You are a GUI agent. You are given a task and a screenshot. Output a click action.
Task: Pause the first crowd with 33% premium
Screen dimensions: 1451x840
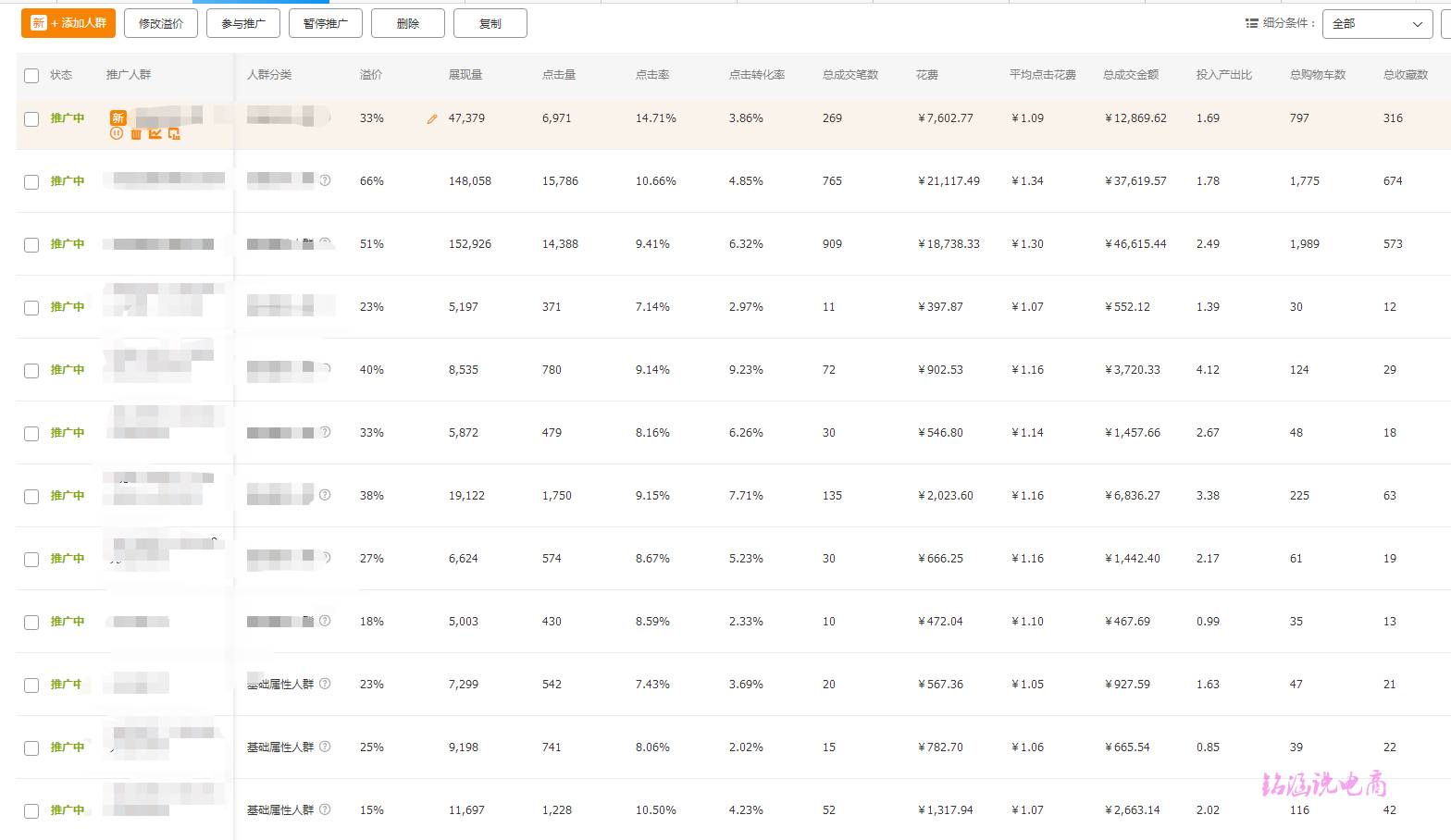point(117,133)
